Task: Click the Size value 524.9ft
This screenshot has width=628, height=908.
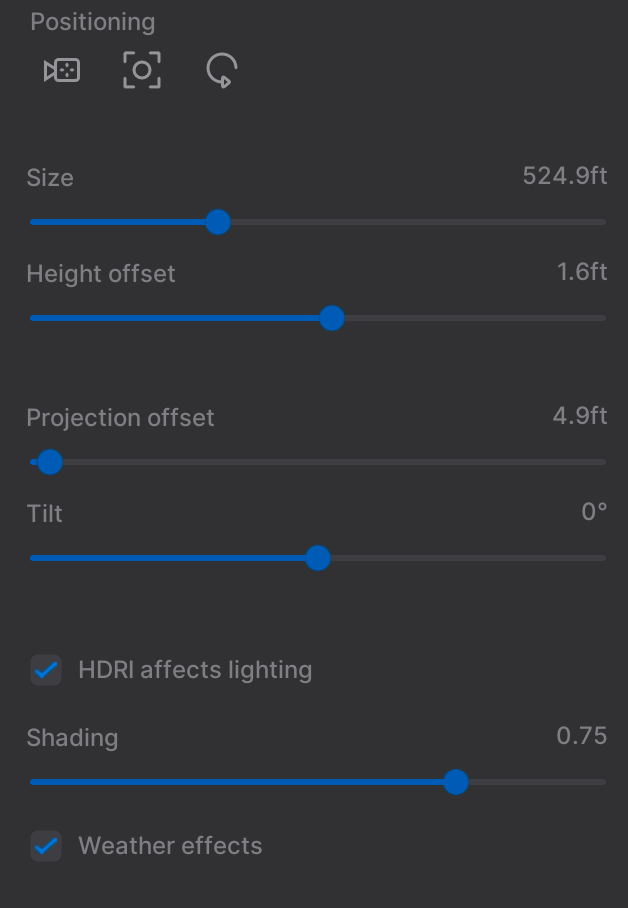Action: [564, 177]
